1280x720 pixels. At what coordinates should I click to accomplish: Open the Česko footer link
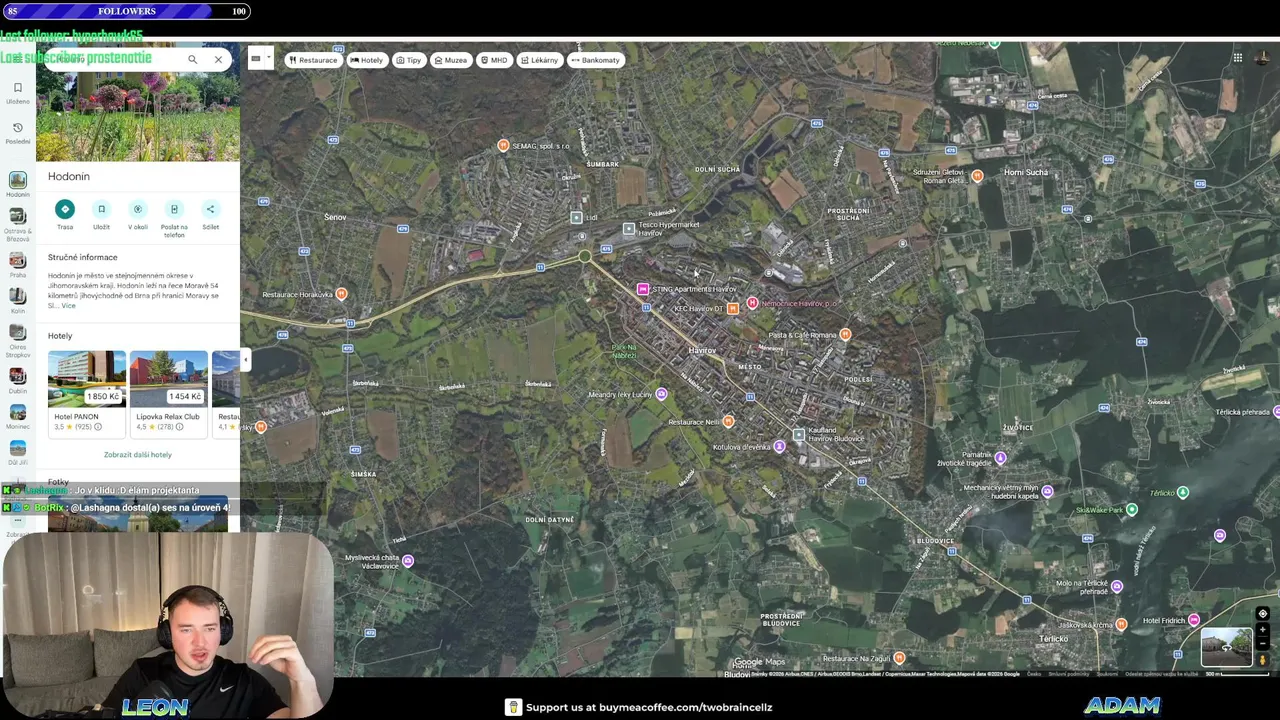pos(1033,674)
